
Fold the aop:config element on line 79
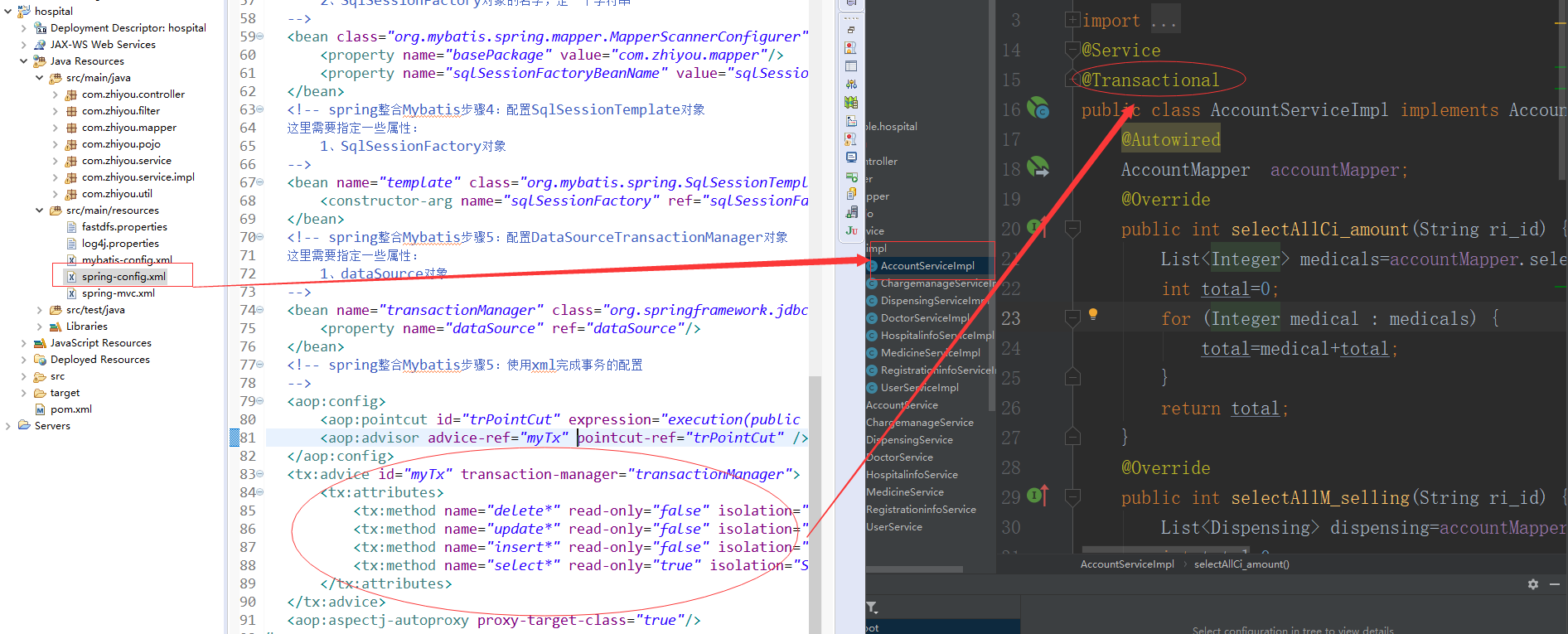coord(260,401)
